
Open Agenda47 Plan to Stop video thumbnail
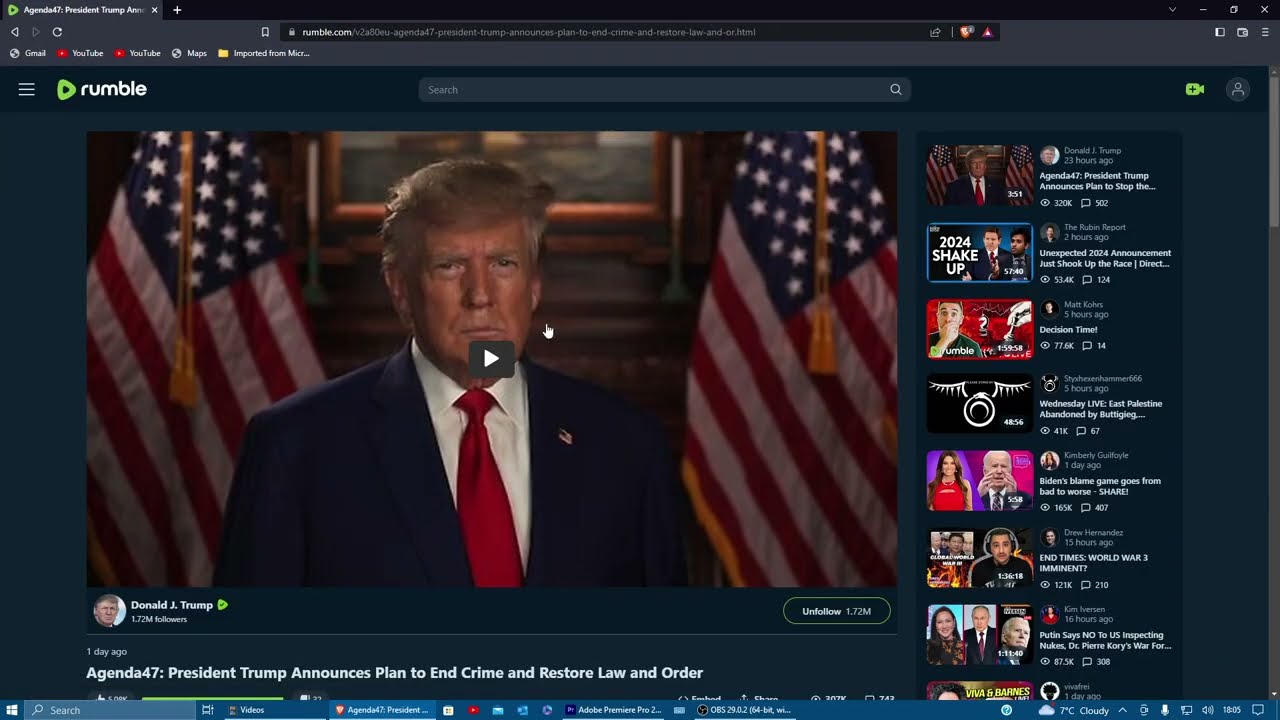click(979, 175)
